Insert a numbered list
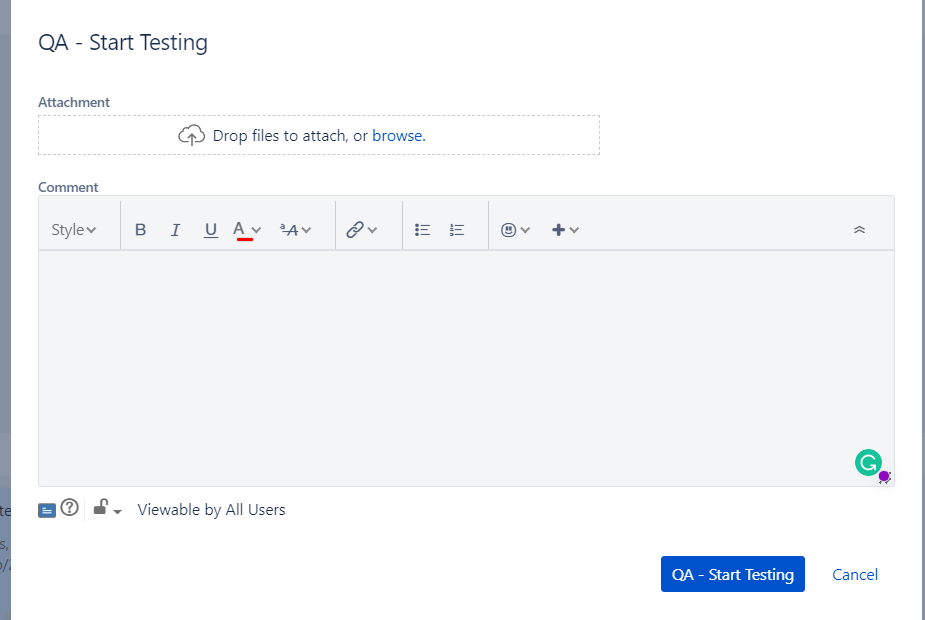Image resolution: width=925 pixels, height=620 pixels. coord(457,229)
